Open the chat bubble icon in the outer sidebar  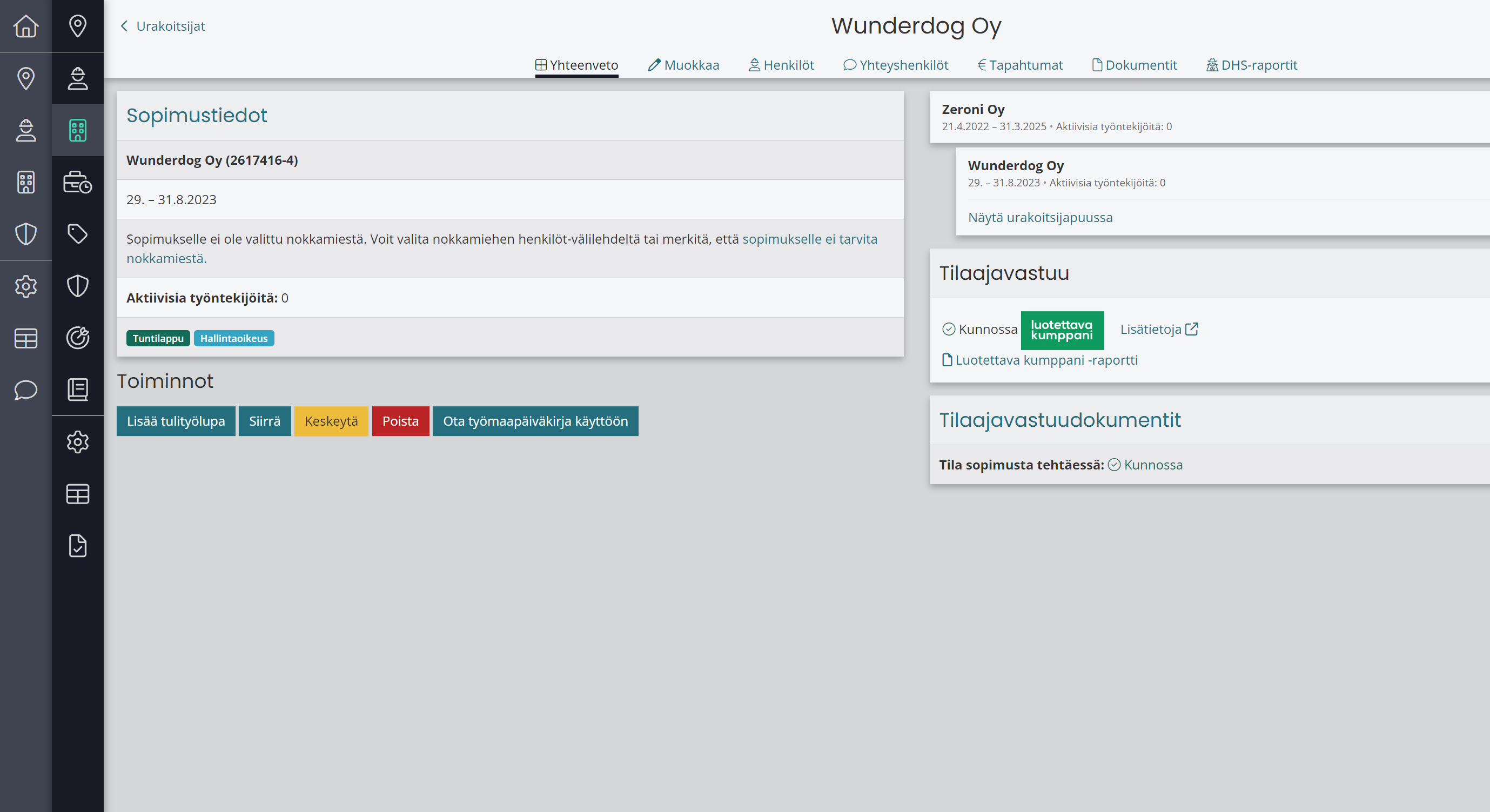coord(25,391)
